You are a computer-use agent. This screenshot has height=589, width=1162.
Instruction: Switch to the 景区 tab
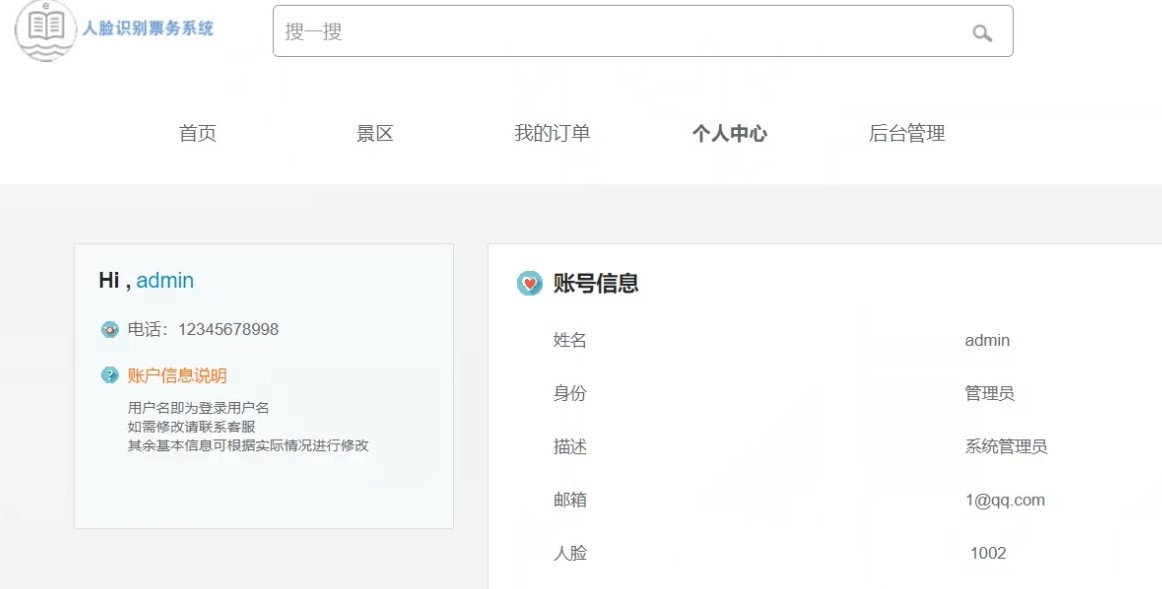pos(375,132)
